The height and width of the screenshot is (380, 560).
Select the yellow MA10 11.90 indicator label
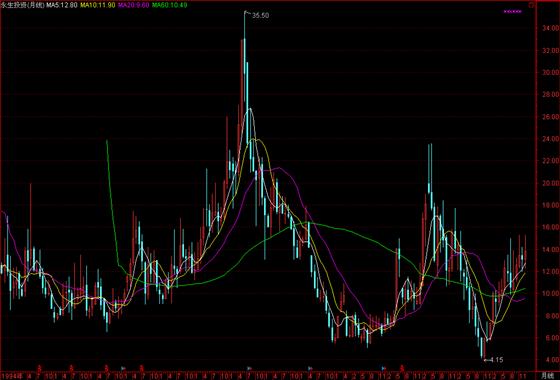coord(98,5)
